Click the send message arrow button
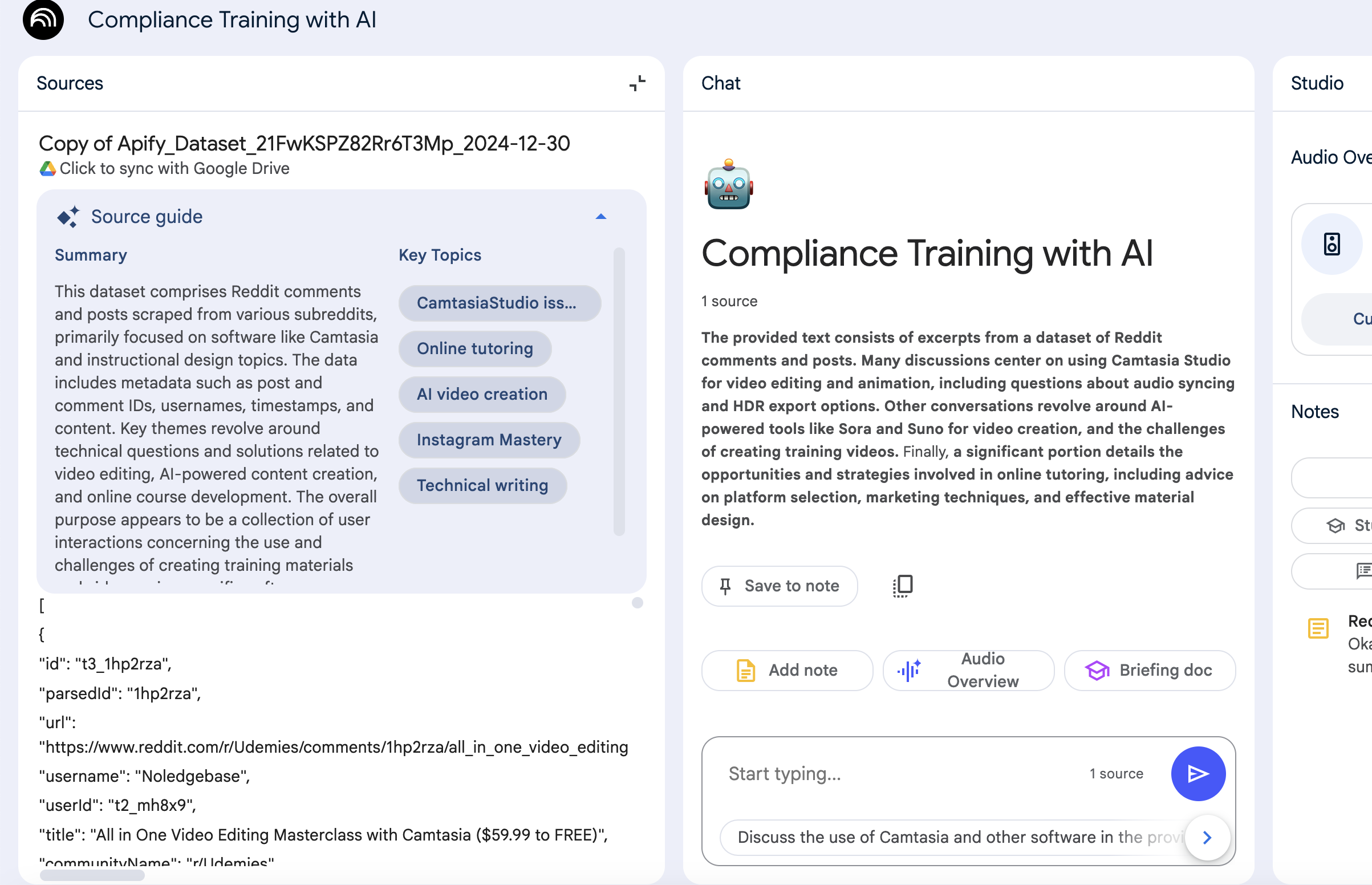Screen dimensions: 1372x885 coord(1198,773)
